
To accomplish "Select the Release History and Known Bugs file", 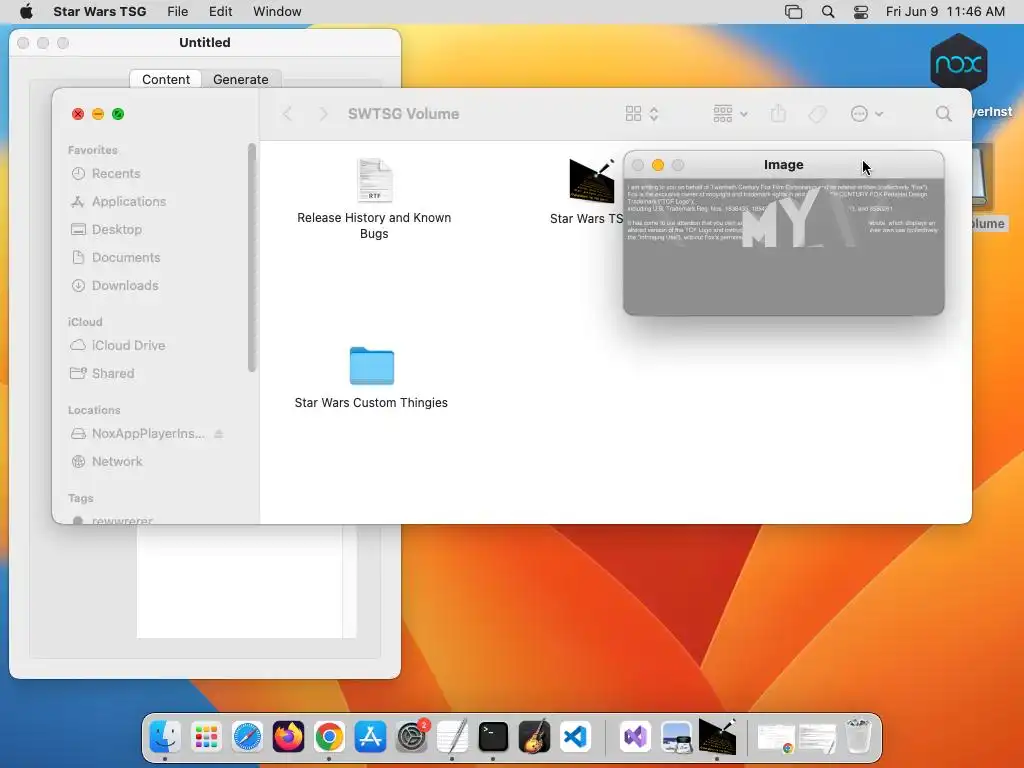I will click(374, 199).
